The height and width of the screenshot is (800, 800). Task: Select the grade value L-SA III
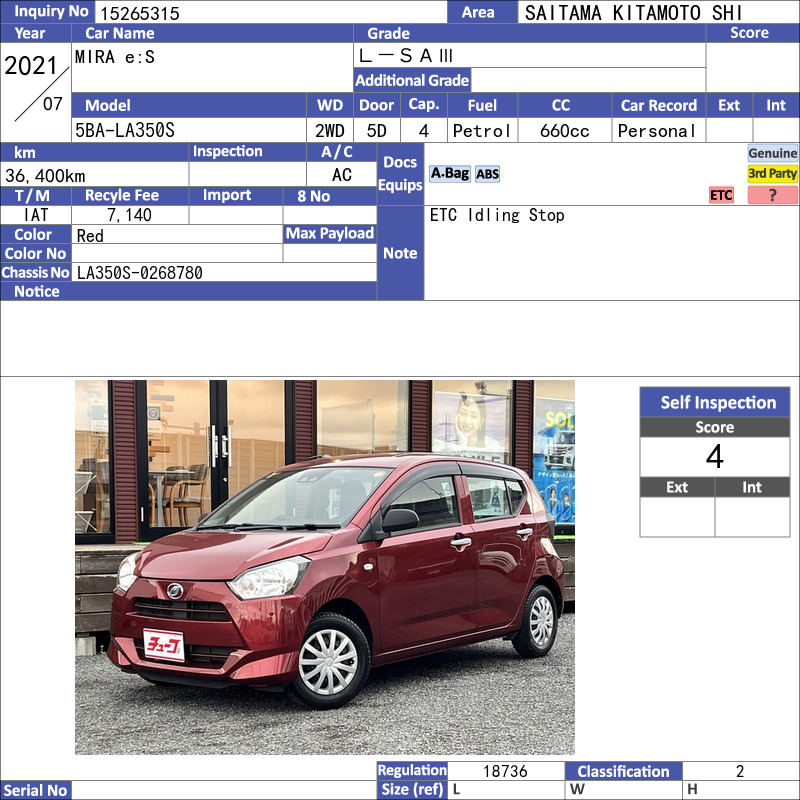coord(406,56)
